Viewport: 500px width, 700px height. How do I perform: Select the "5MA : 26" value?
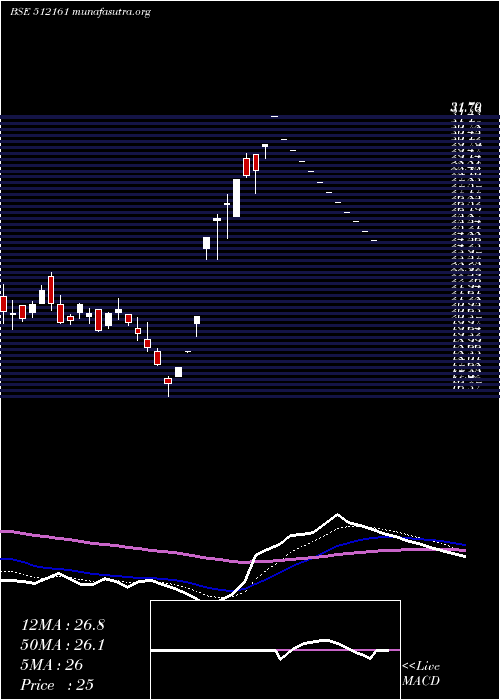(x=52, y=665)
